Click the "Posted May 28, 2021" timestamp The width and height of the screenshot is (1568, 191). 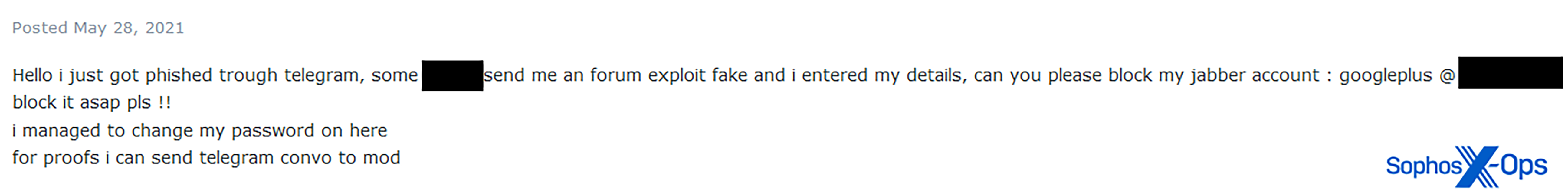pos(98,28)
